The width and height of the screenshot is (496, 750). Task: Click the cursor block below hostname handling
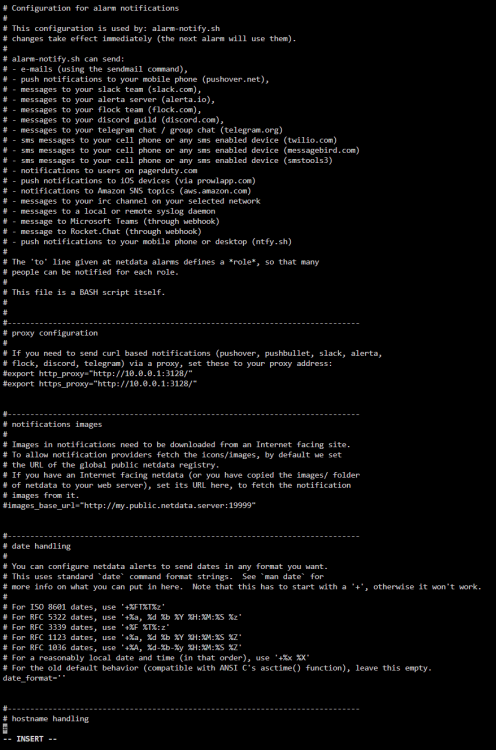click(x=5, y=728)
